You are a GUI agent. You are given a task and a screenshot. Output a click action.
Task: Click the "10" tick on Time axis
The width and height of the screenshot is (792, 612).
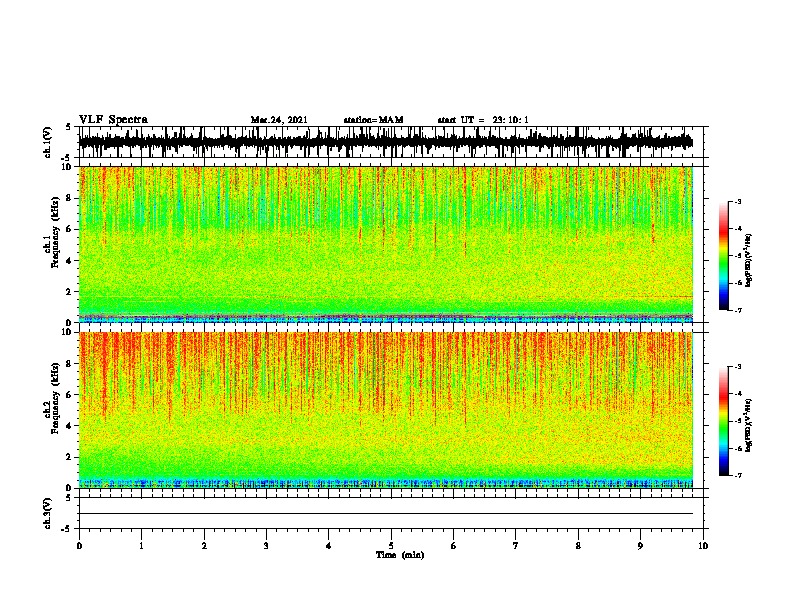[x=703, y=546]
